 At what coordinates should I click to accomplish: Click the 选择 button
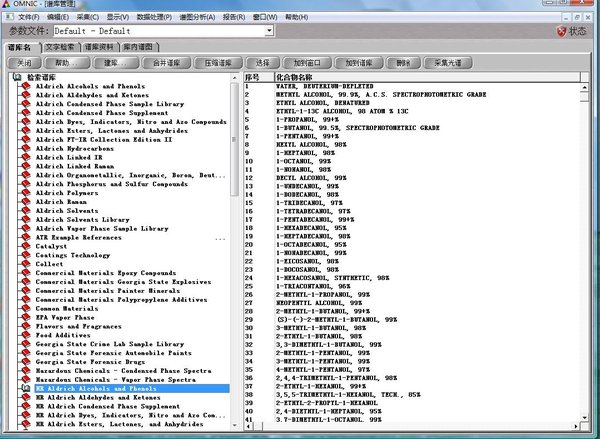click(262, 62)
